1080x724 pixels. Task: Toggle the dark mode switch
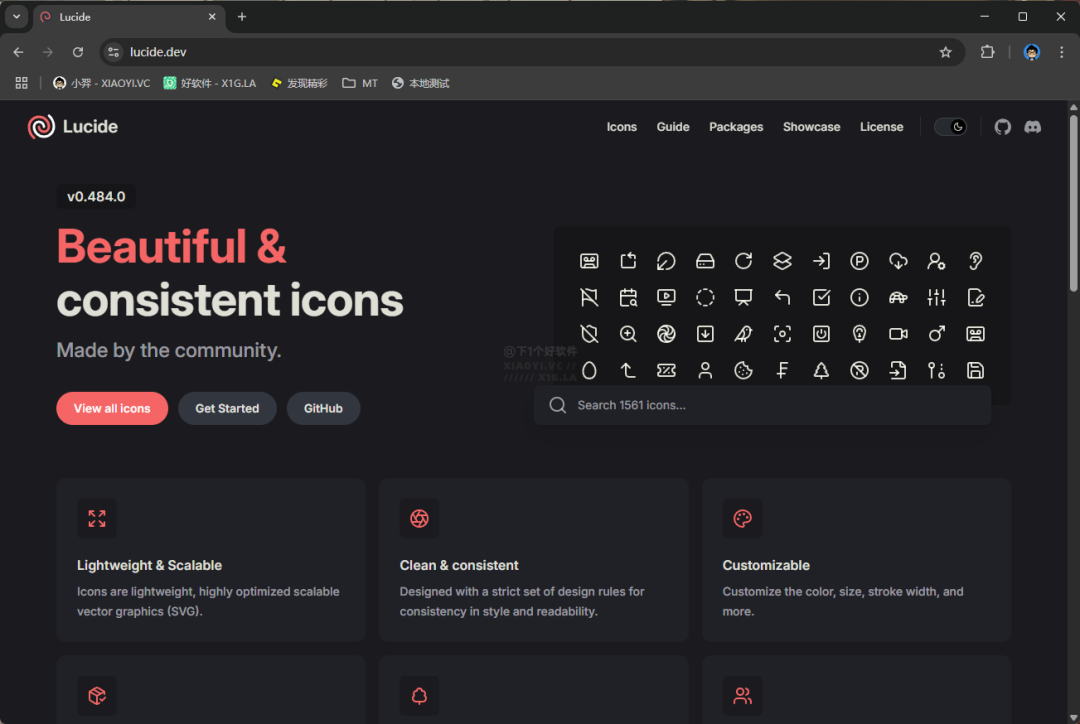[x=950, y=127]
